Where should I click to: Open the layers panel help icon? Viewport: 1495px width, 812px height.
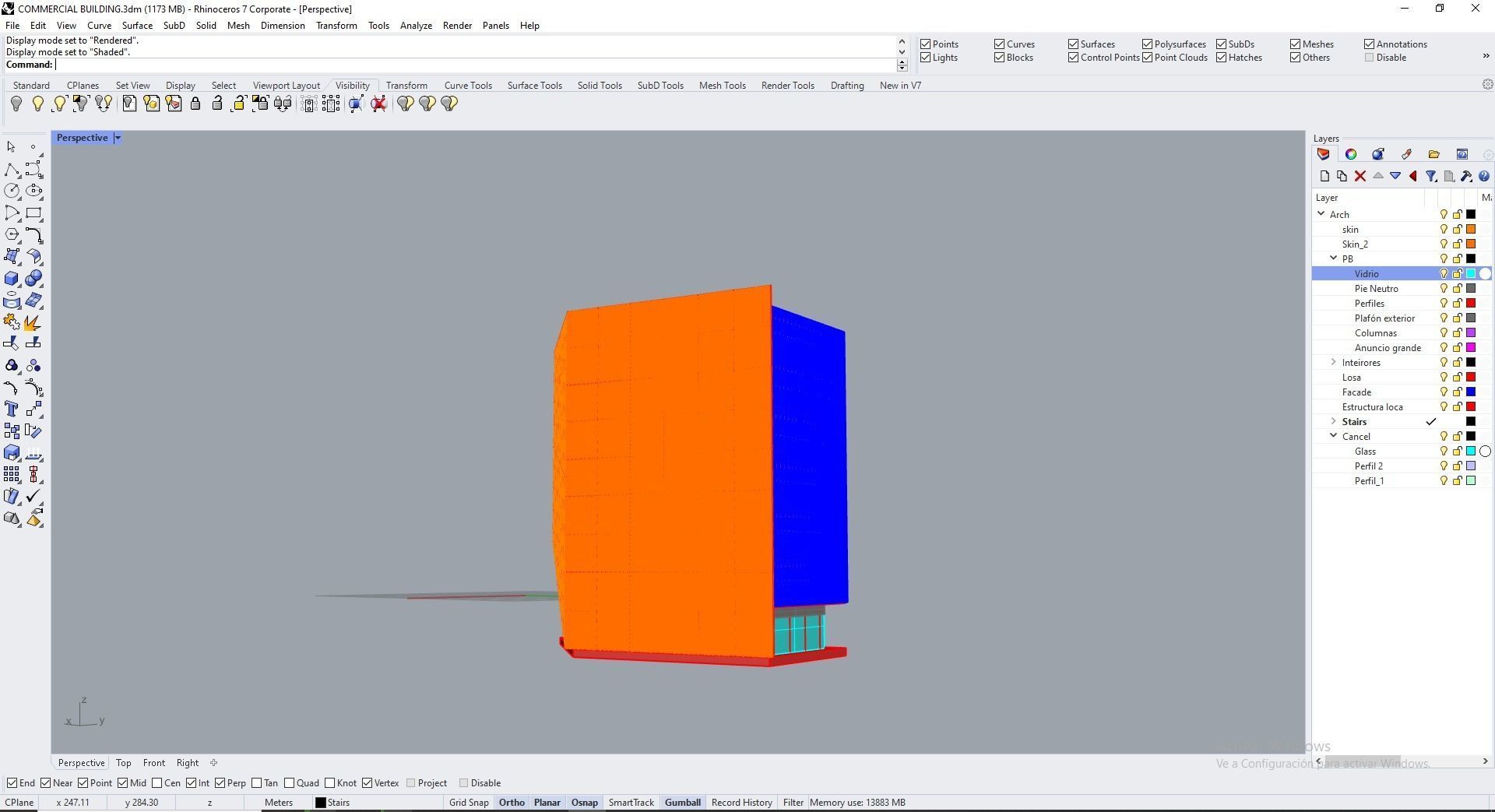(x=1484, y=177)
